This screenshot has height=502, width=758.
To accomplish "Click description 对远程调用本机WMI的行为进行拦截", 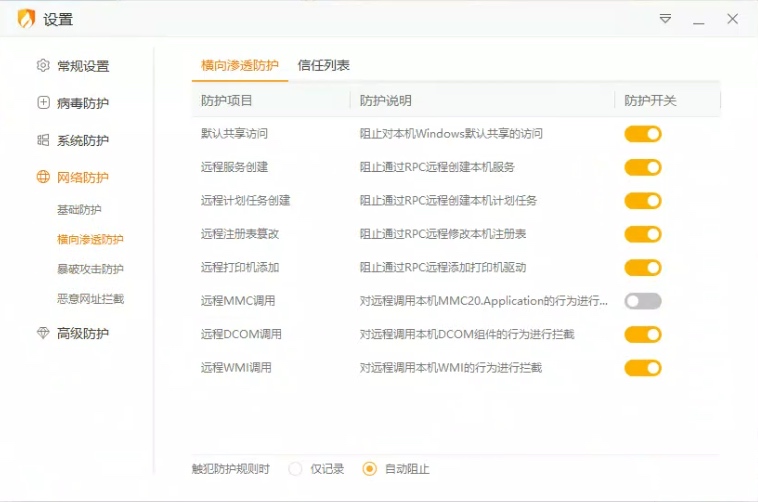I will coord(451,367).
